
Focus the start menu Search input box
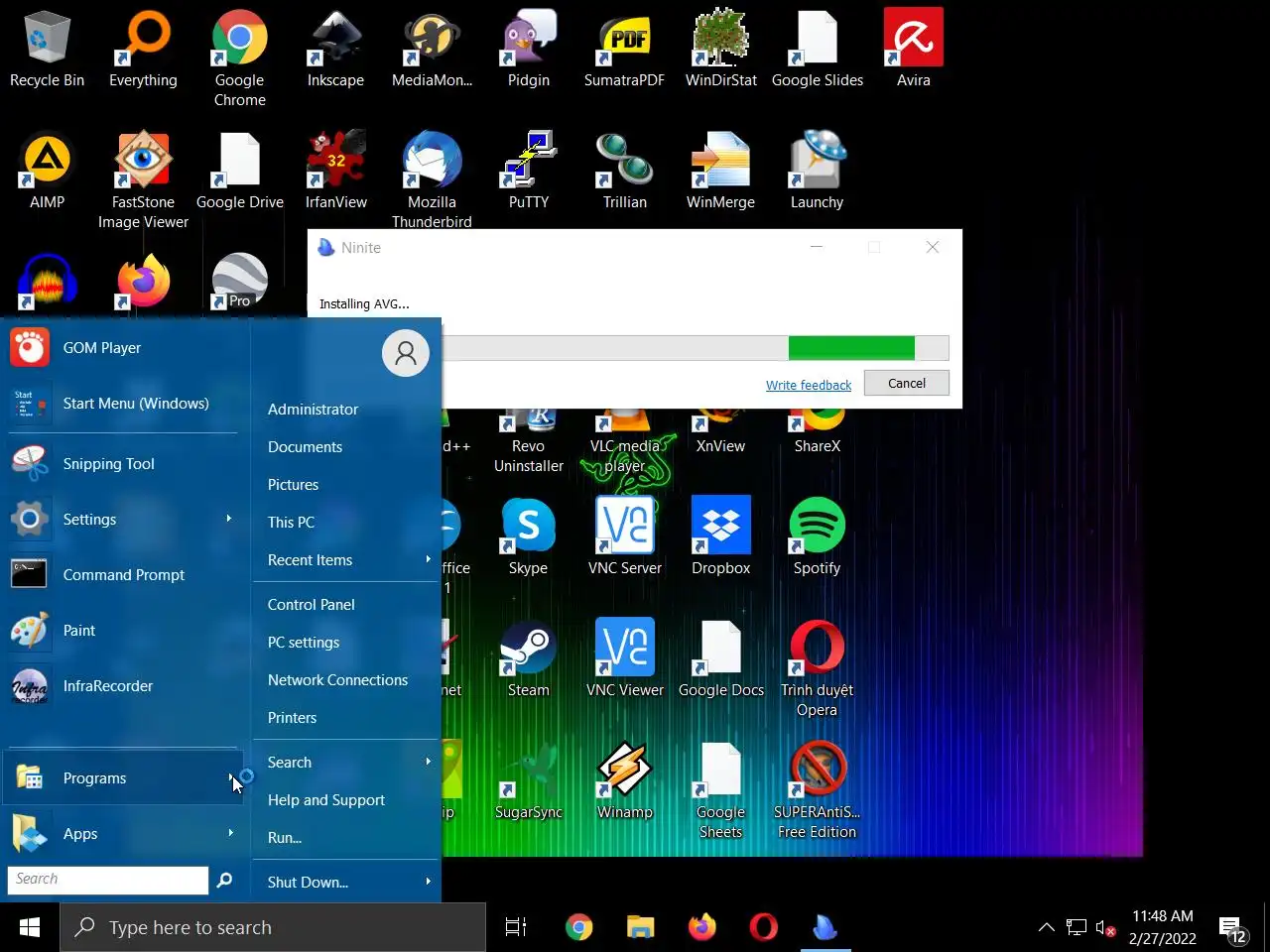[108, 880]
